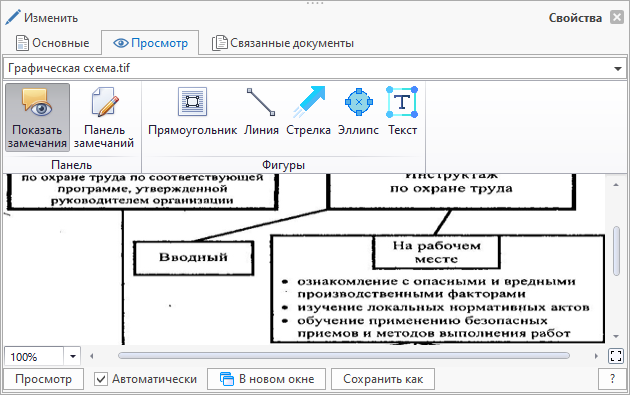Select the Линия shape tool
The width and height of the screenshot is (630, 395).
261,112
